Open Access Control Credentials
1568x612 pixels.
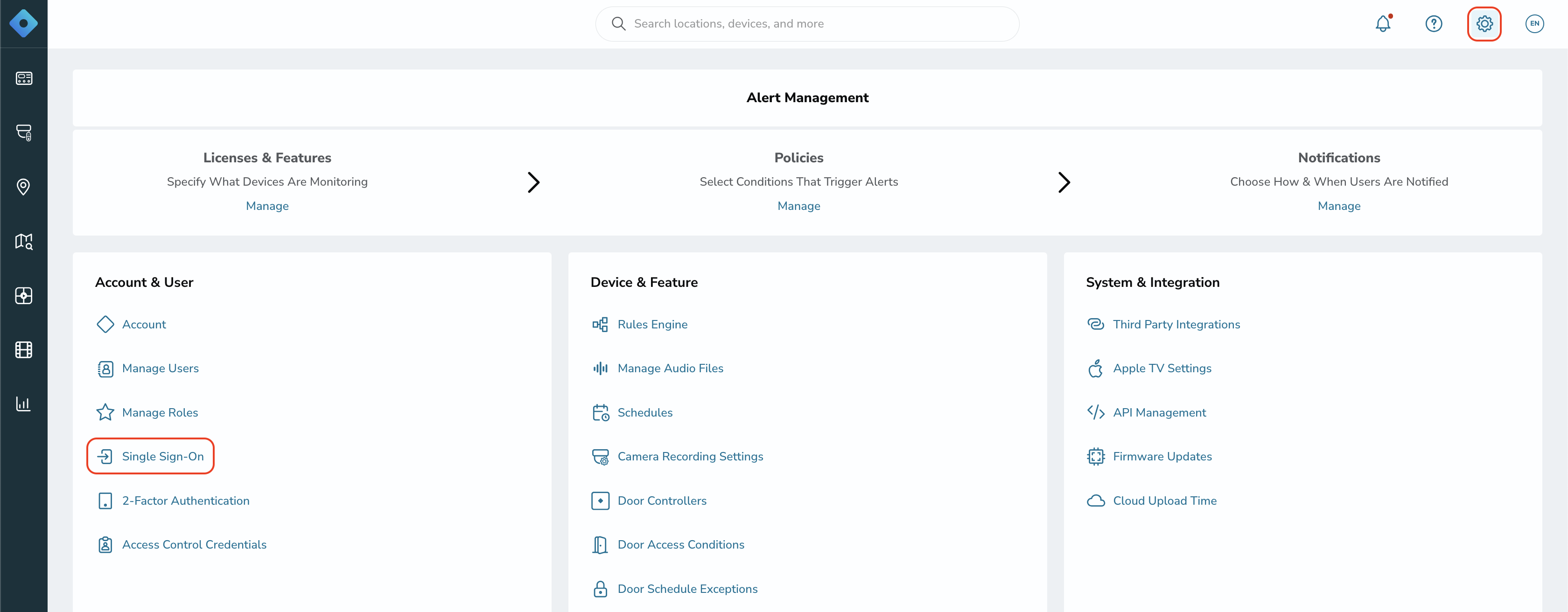click(x=194, y=544)
